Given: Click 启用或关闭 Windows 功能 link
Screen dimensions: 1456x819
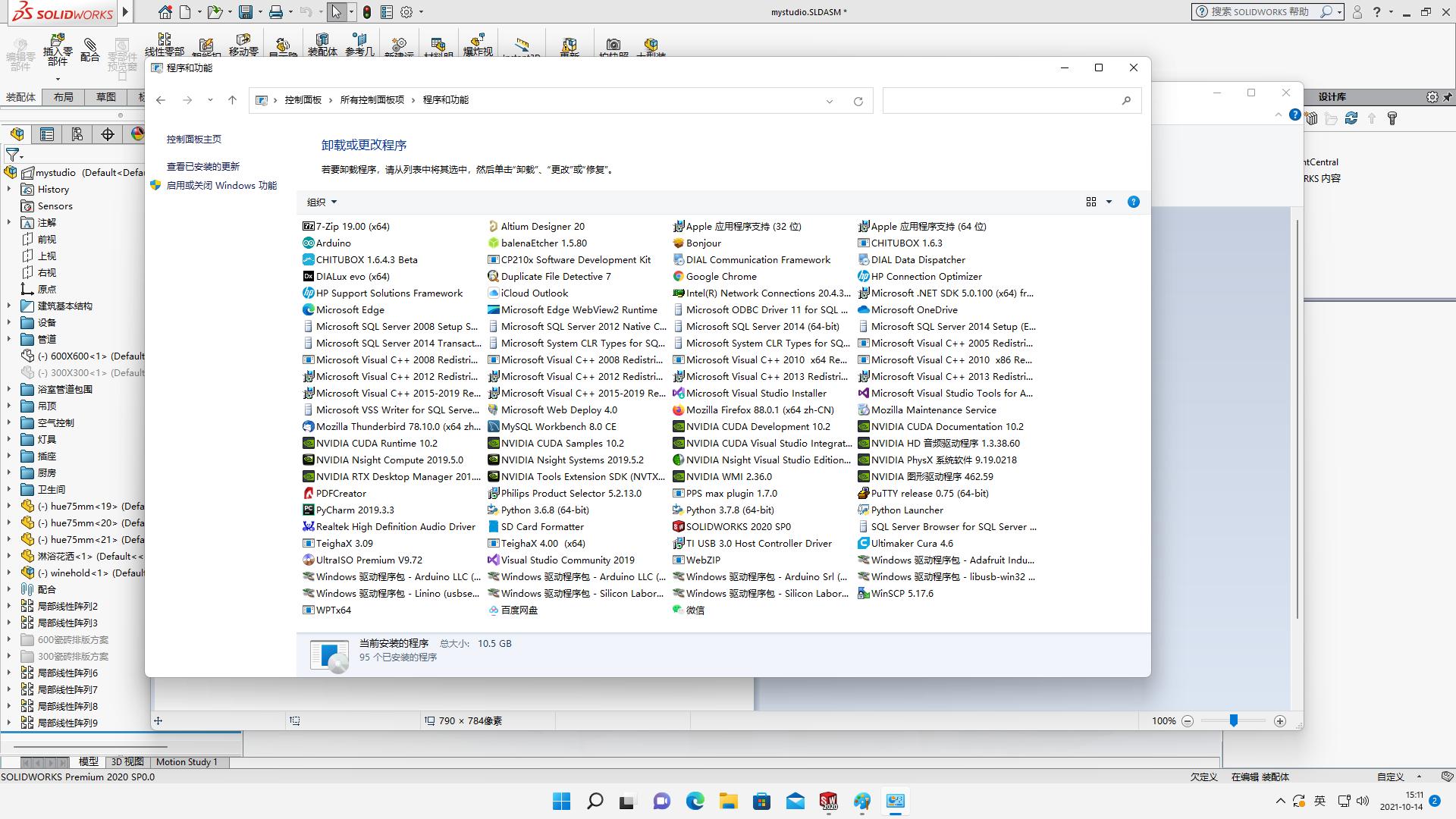Looking at the screenshot, I should [221, 185].
